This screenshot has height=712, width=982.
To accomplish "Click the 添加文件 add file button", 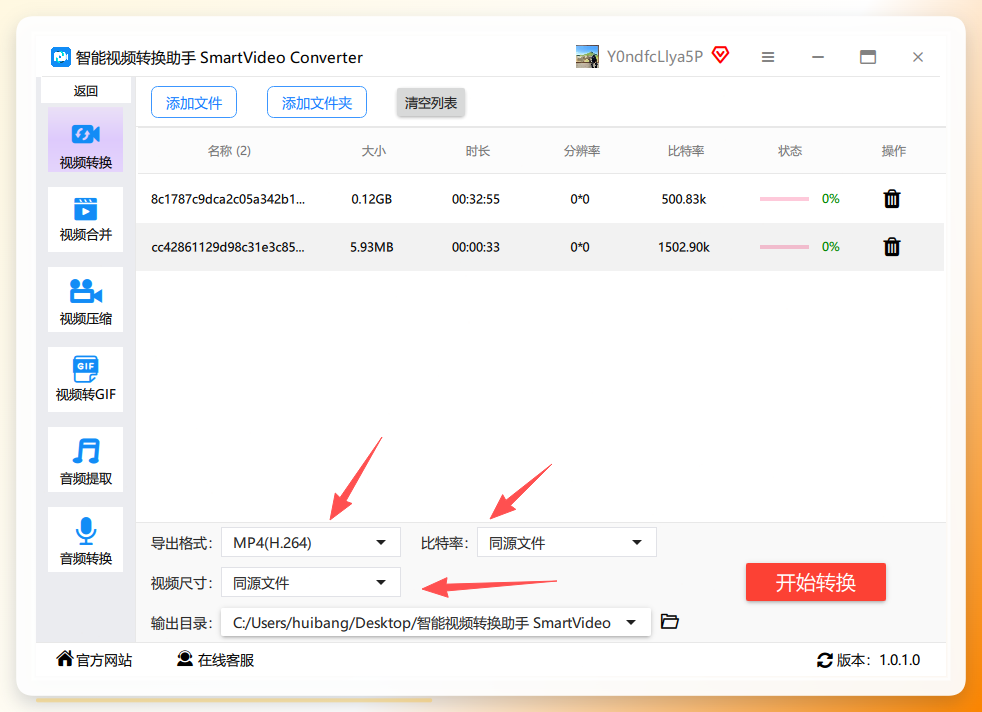I will click(x=194, y=103).
